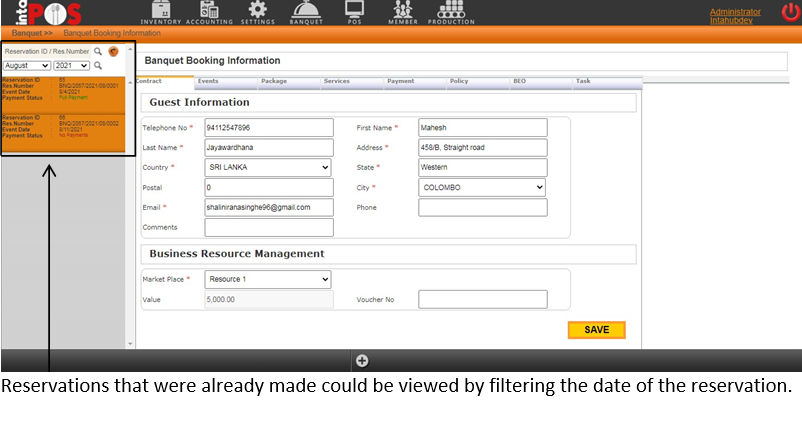Open the Country dropdown showing SRI LANKA
The image size is (802, 425).
pyautogui.click(x=267, y=167)
